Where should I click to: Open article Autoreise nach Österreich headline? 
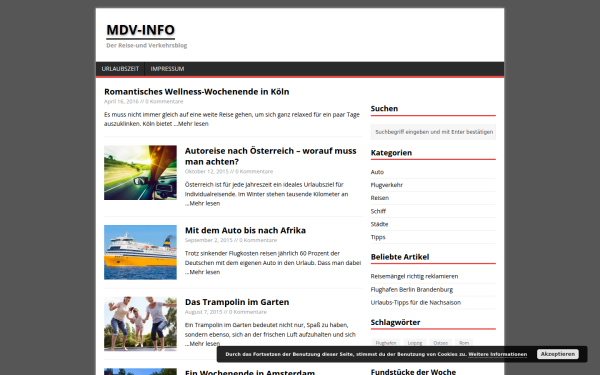(x=271, y=156)
